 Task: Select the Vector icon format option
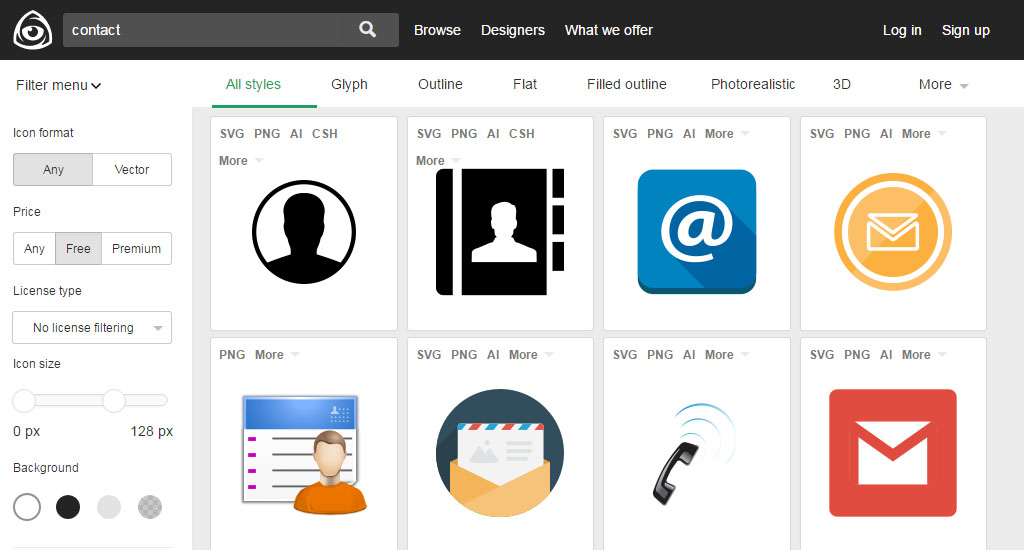[x=132, y=170]
